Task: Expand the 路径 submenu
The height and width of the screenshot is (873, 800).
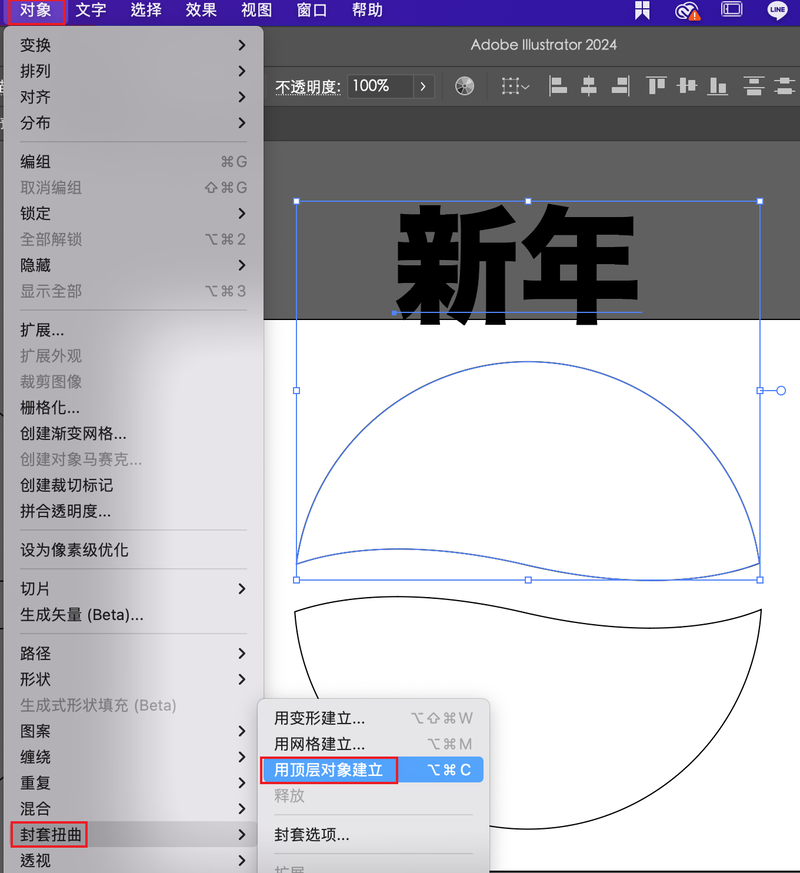Action: point(134,653)
